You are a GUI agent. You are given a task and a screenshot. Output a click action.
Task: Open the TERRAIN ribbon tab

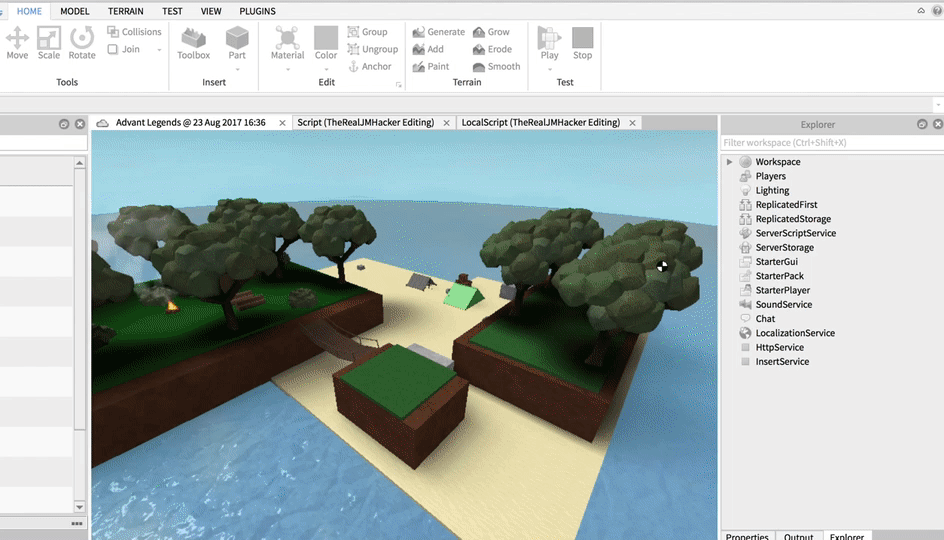click(x=126, y=11)
